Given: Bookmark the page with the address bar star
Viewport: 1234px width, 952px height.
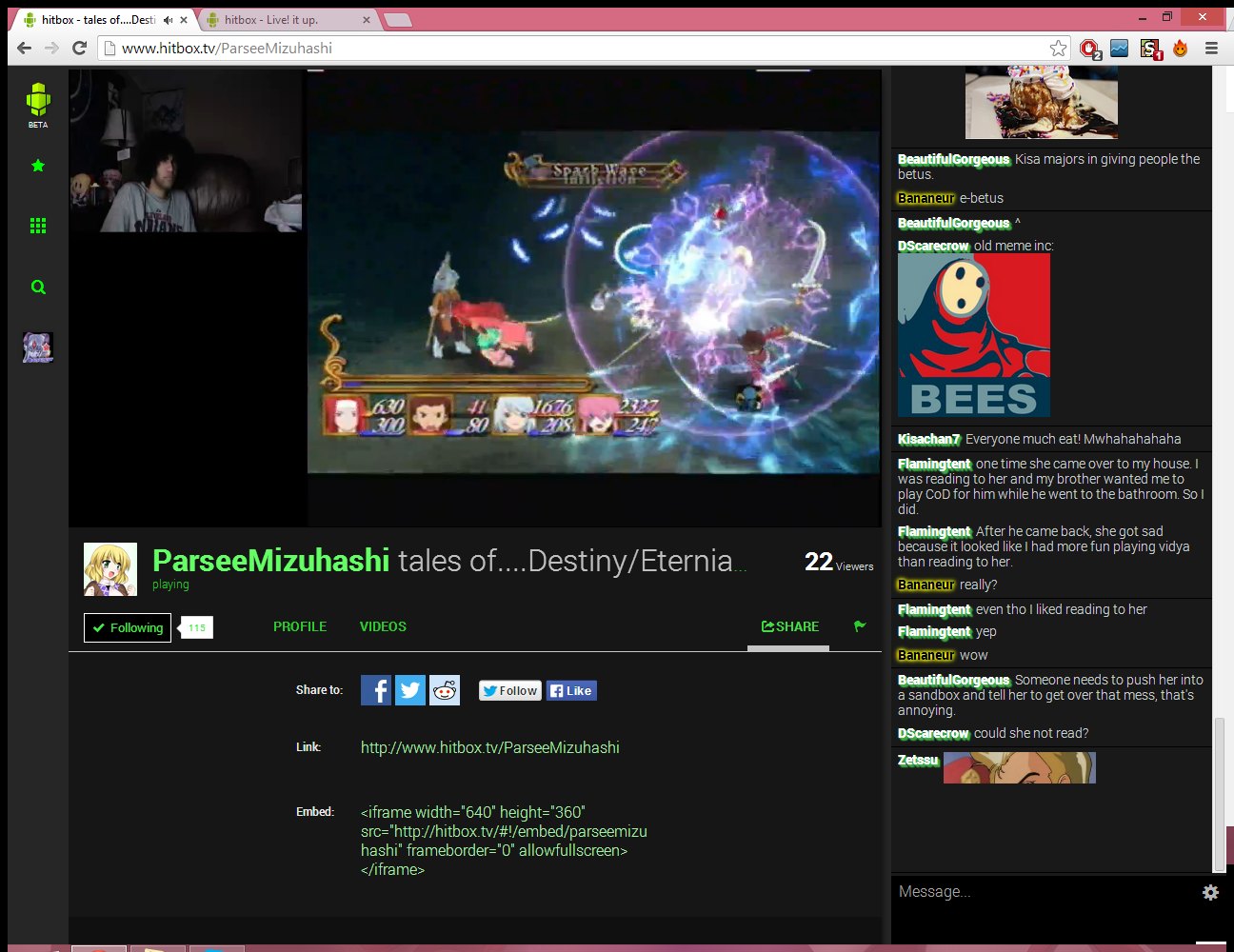Looking at the screenshot, I should point(1057,47).
